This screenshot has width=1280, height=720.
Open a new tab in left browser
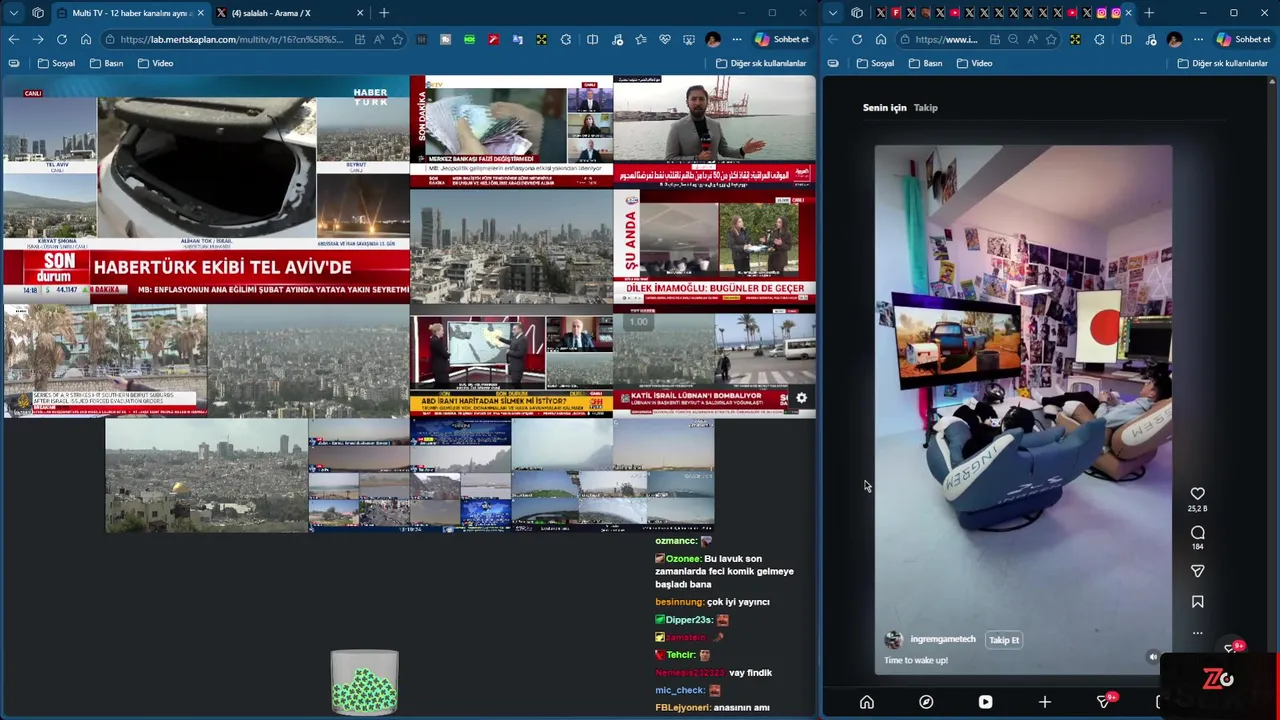click(383, 13)
